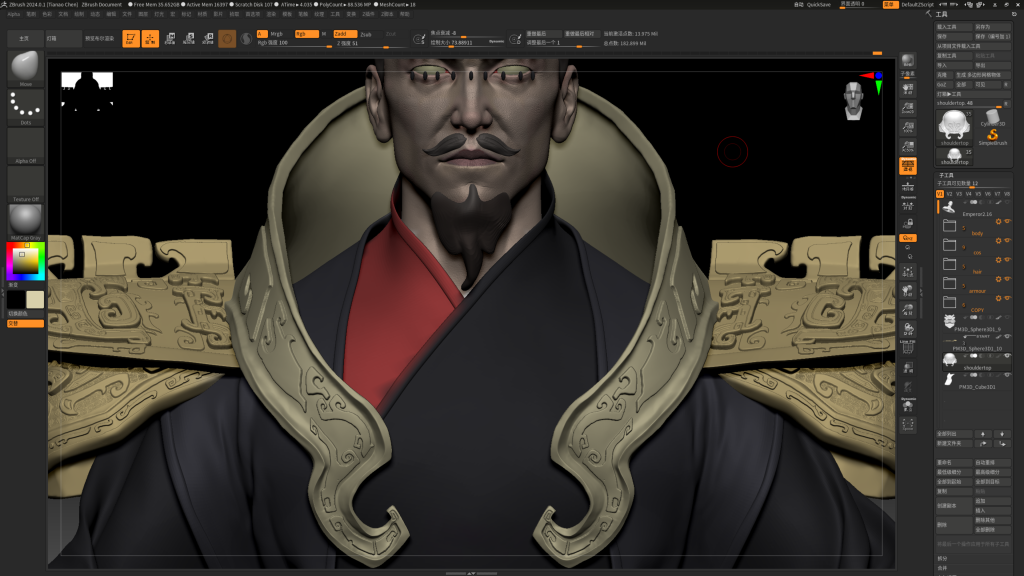Click the Zoom2D magnifier icon

908,108
